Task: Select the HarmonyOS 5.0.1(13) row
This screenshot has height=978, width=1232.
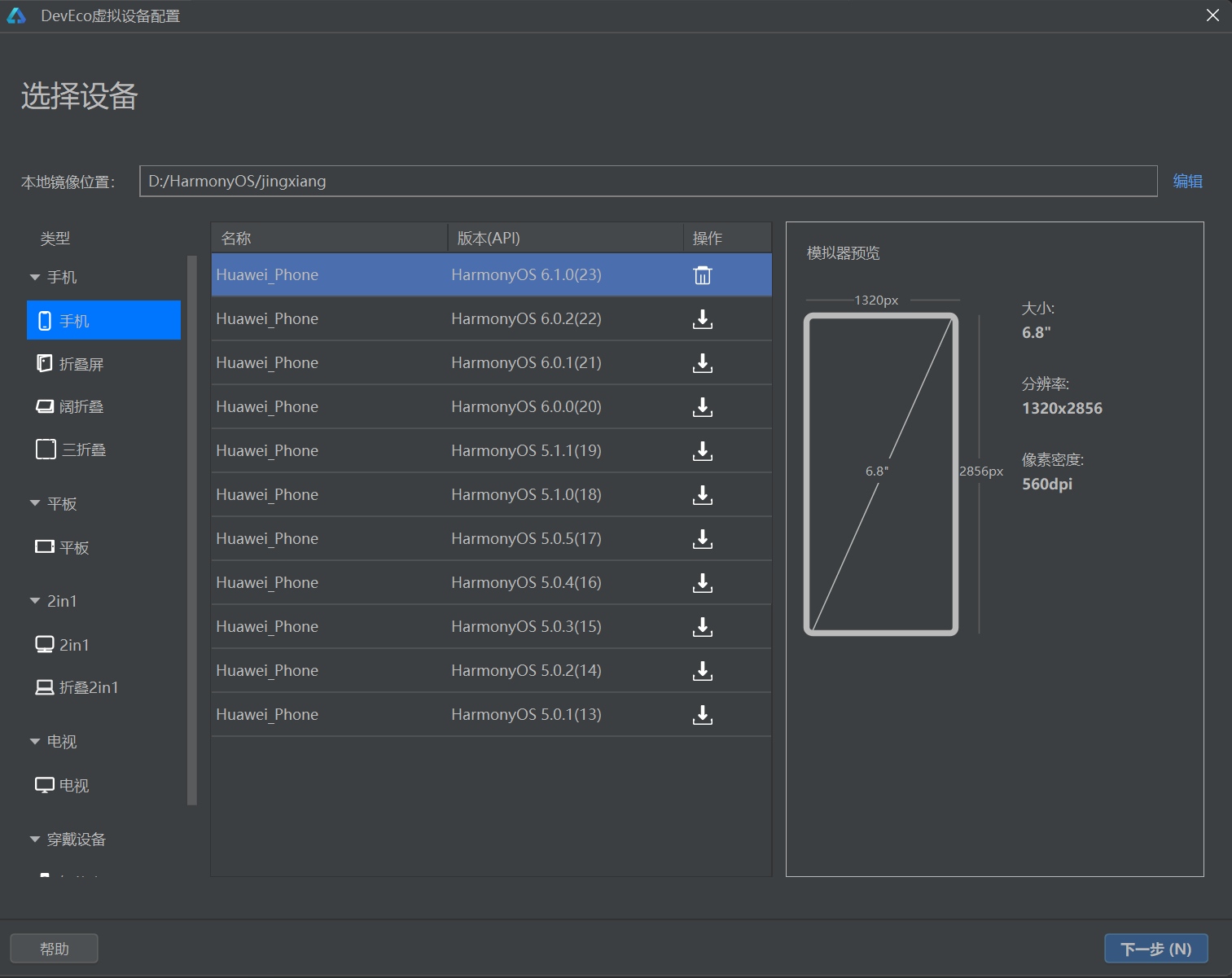Action: coord(492,715)
